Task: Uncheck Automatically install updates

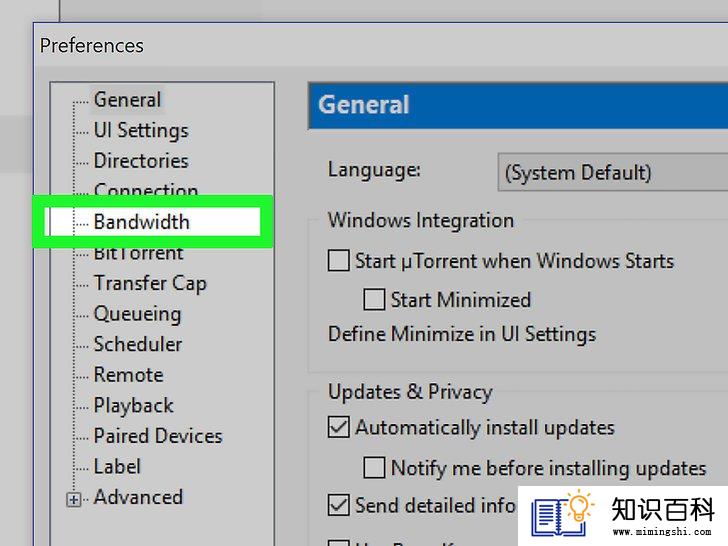Action: pos(338,427)
